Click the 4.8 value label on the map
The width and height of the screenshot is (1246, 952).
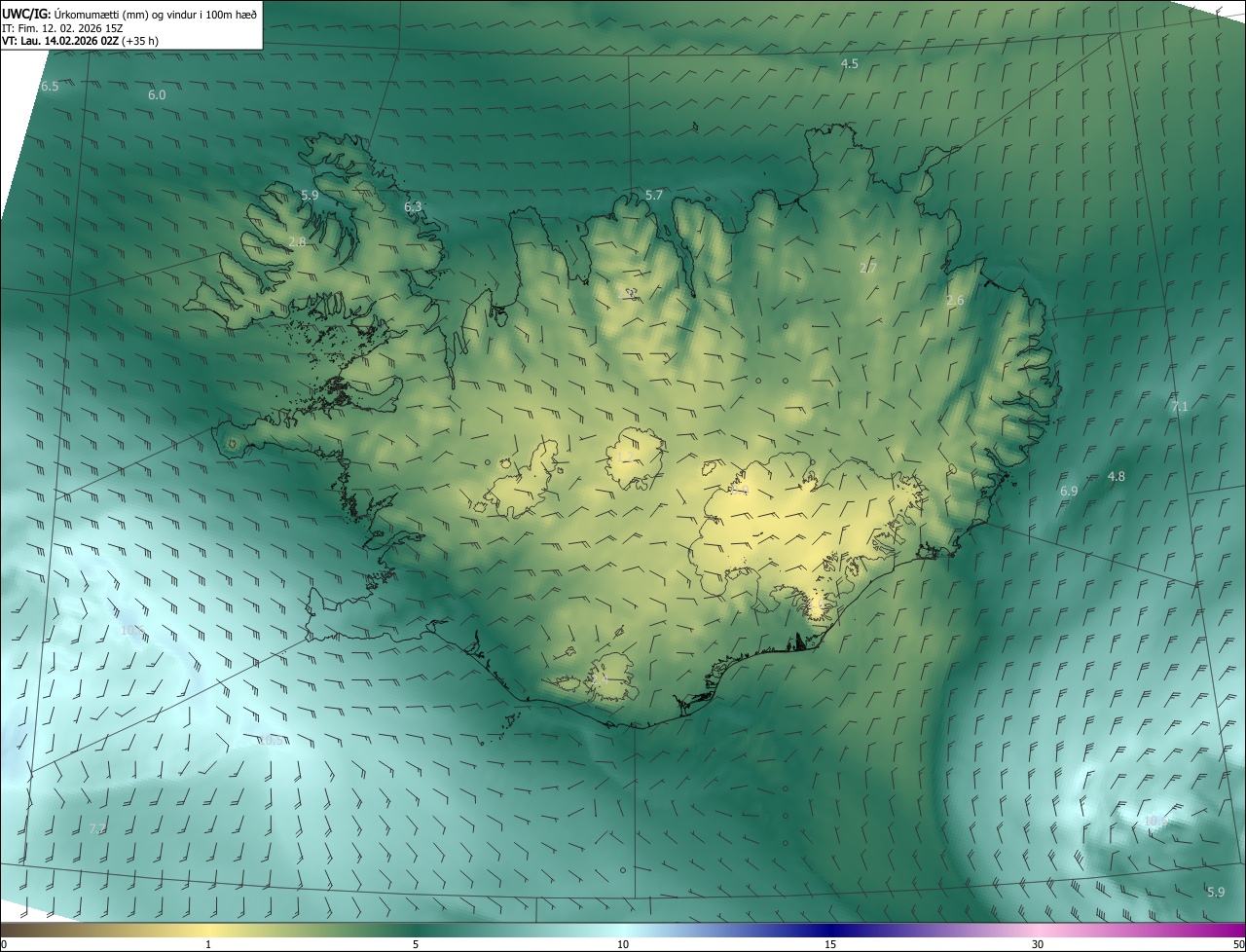pos(1117,477)
